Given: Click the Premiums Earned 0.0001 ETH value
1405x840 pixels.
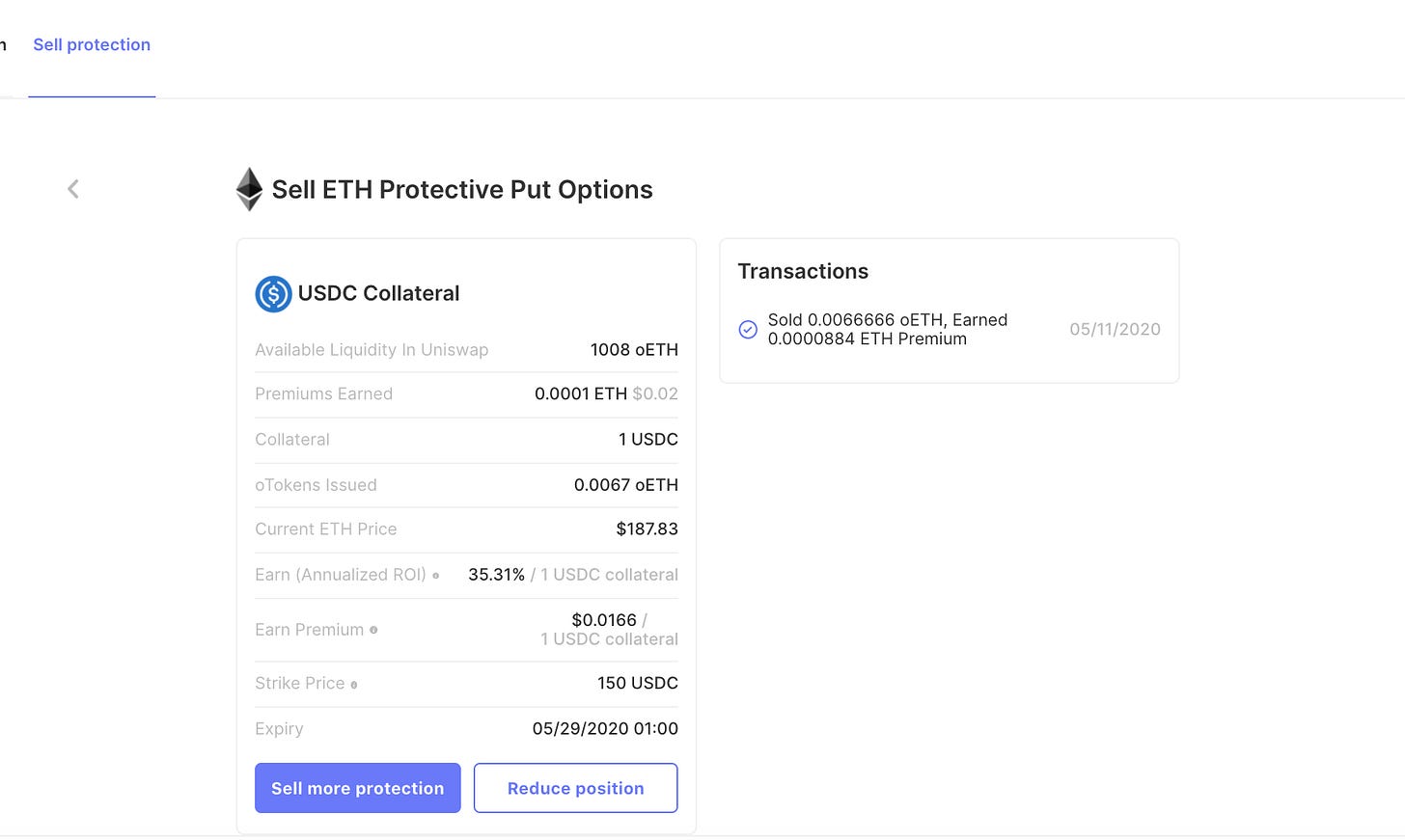Looking at the screenshot, I should 581,394.
